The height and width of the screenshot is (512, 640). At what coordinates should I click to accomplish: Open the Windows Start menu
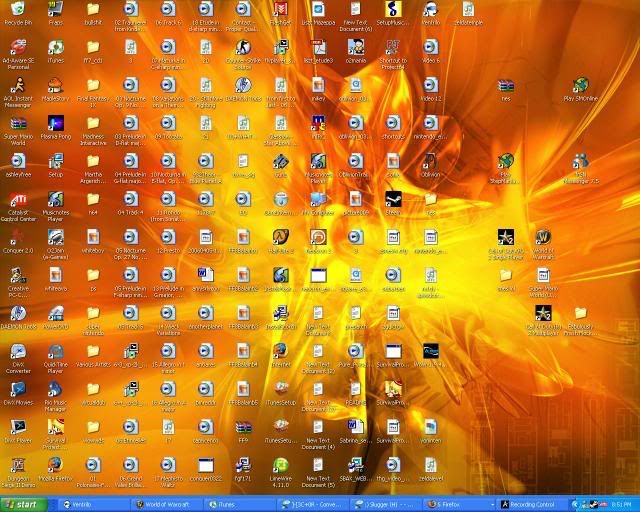tap(24, 504)
